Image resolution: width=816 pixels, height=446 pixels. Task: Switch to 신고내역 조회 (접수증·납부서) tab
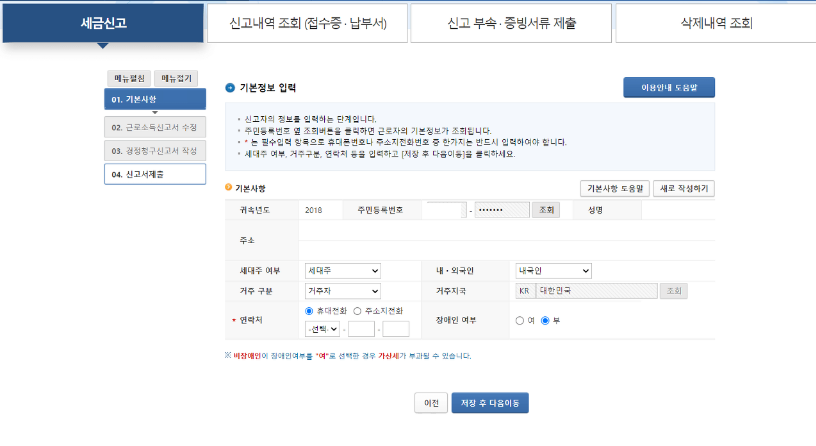tap(308, 23)
